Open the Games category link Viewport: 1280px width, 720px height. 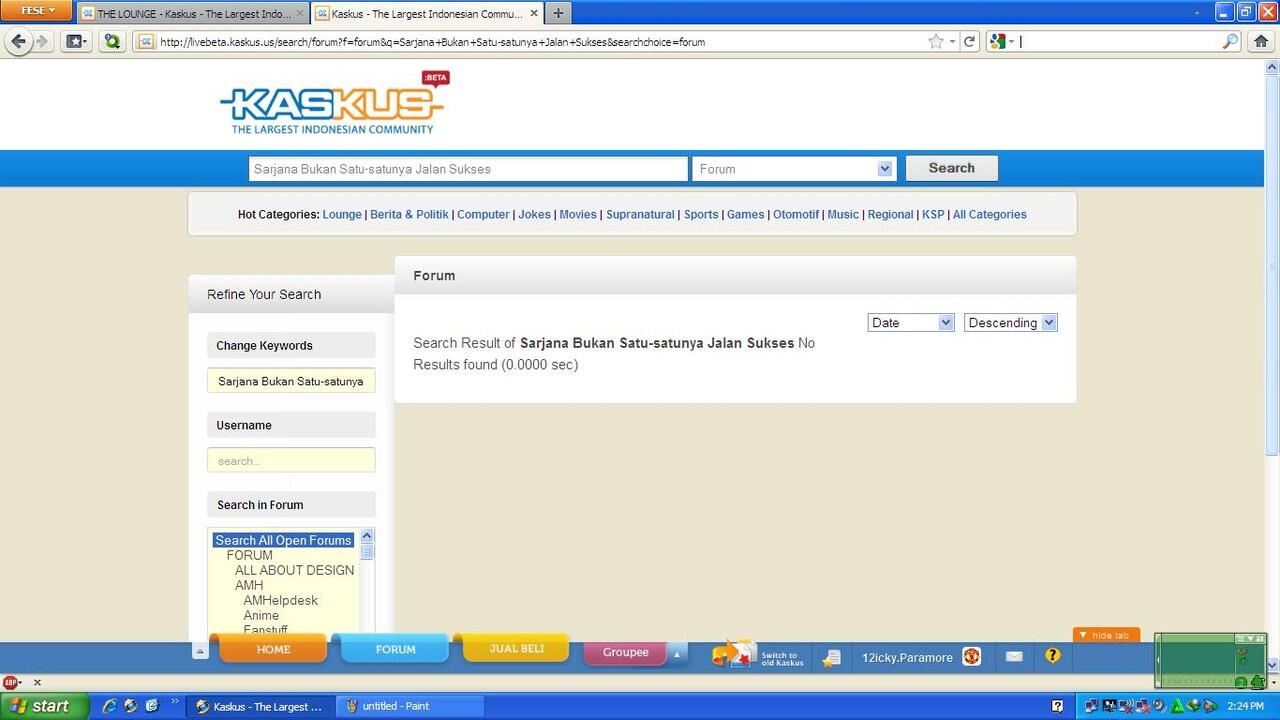coord(745,214)
